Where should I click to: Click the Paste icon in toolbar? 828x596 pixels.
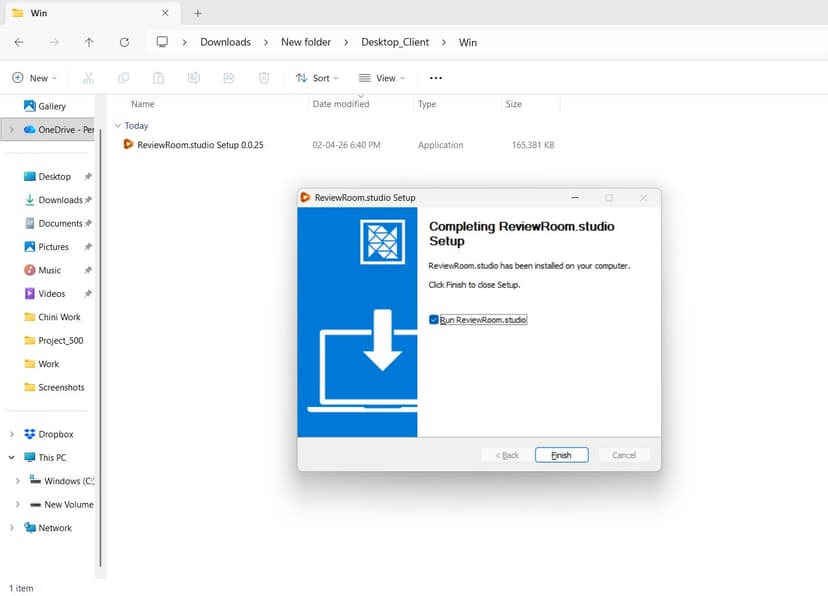coord(158,78)
